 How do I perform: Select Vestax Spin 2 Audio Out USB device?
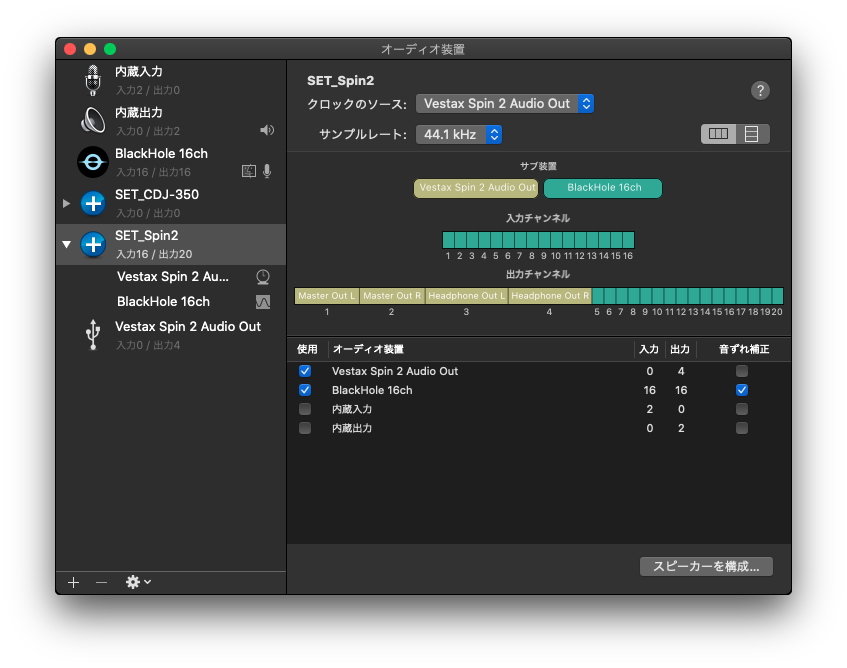click(171, 335)
